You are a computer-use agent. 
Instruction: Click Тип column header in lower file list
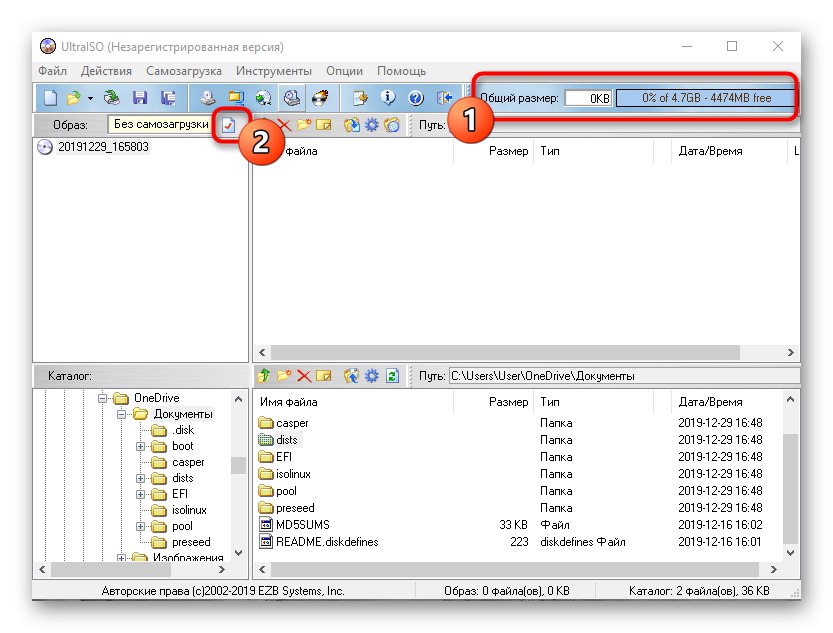pos(550,402)
